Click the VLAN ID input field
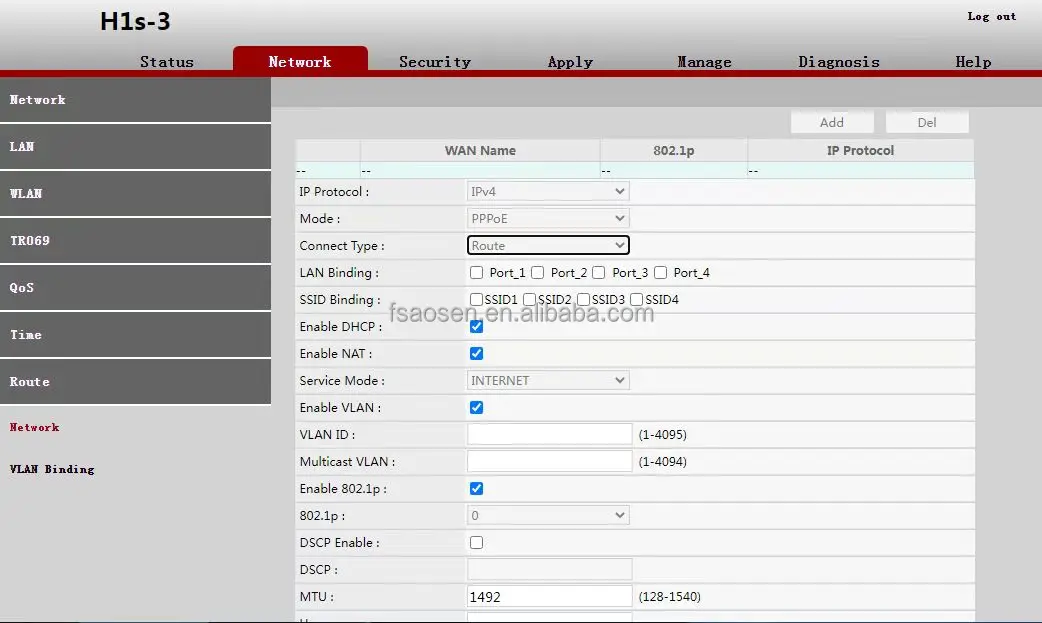 tap(549, 434)
